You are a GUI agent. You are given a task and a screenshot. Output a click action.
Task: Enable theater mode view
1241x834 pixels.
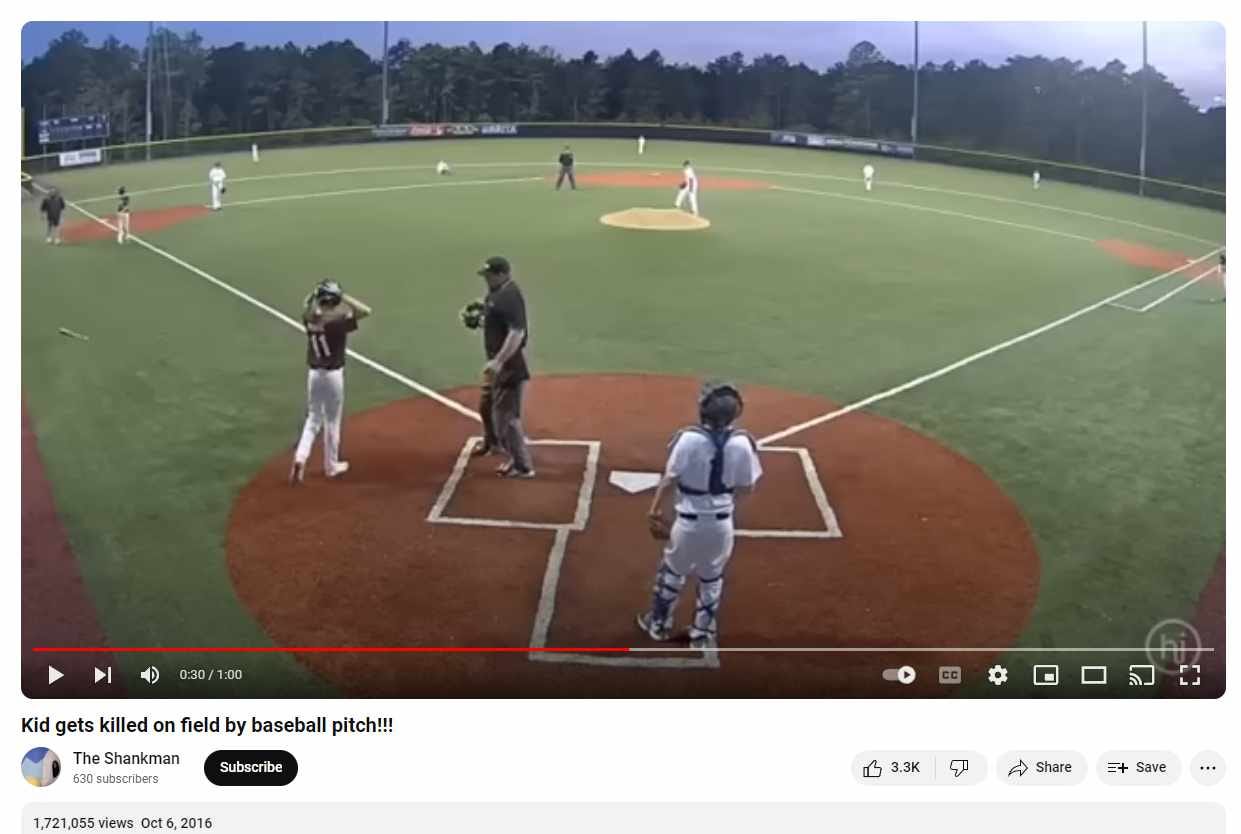click(x=1094, y=675)
